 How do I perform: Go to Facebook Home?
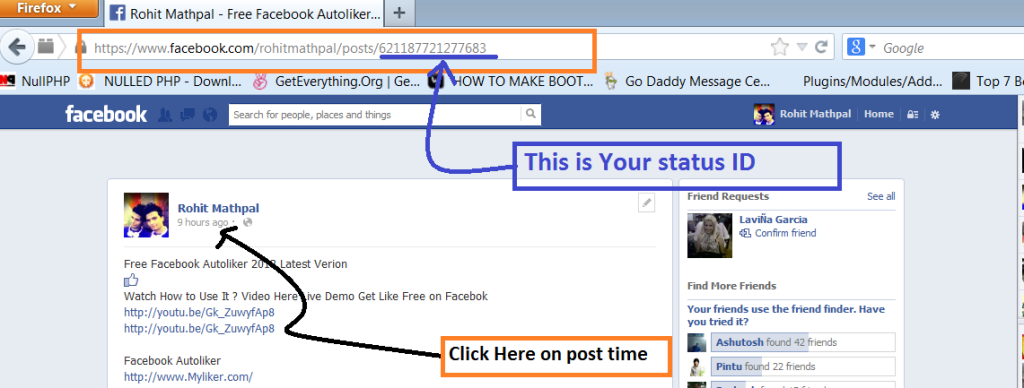878,114
